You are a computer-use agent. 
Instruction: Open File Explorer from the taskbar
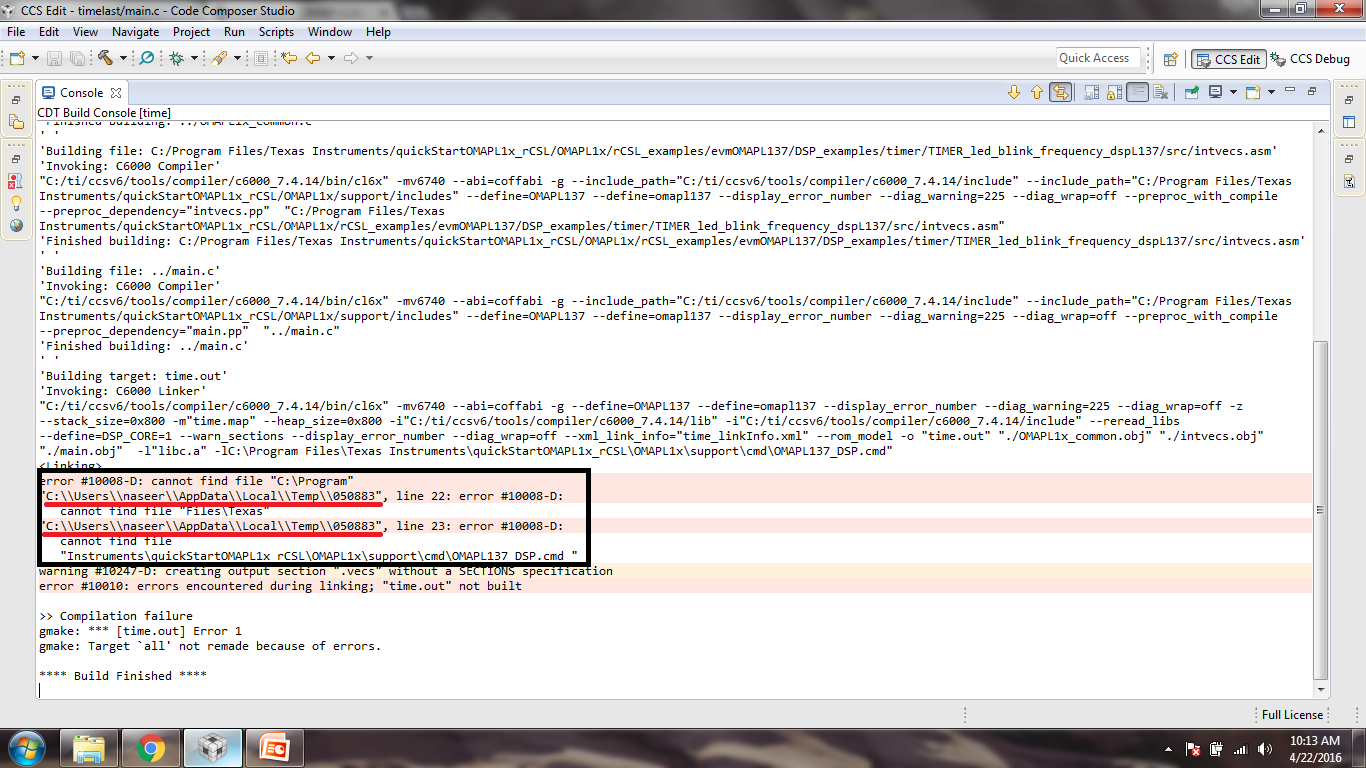(x=90, y=748)
